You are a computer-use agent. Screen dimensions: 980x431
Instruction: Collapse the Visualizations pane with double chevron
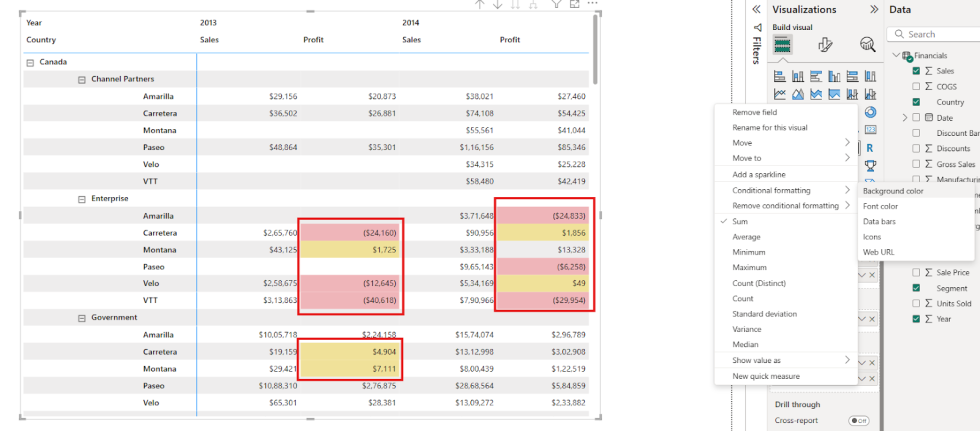coord(756,9)
